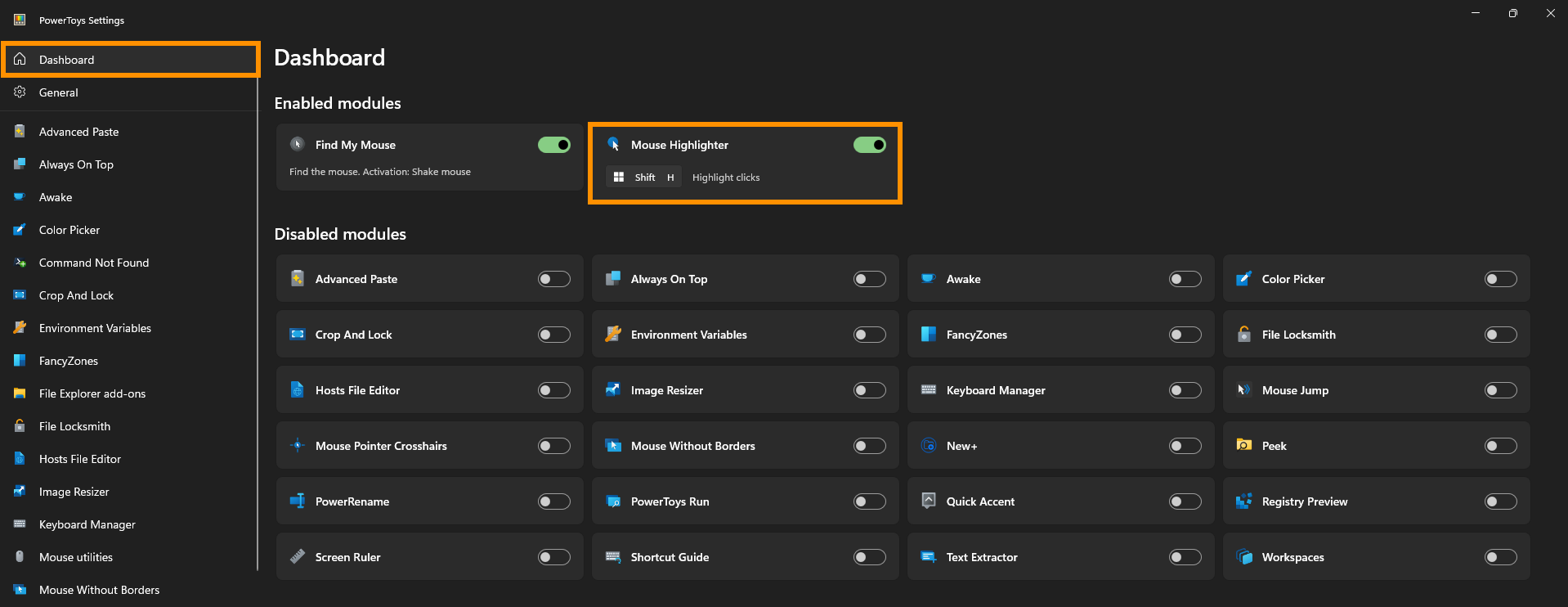1568x607 pixels.
Task: Open the Dashboard page in sidebar
Action: click(x=131, y=60)
